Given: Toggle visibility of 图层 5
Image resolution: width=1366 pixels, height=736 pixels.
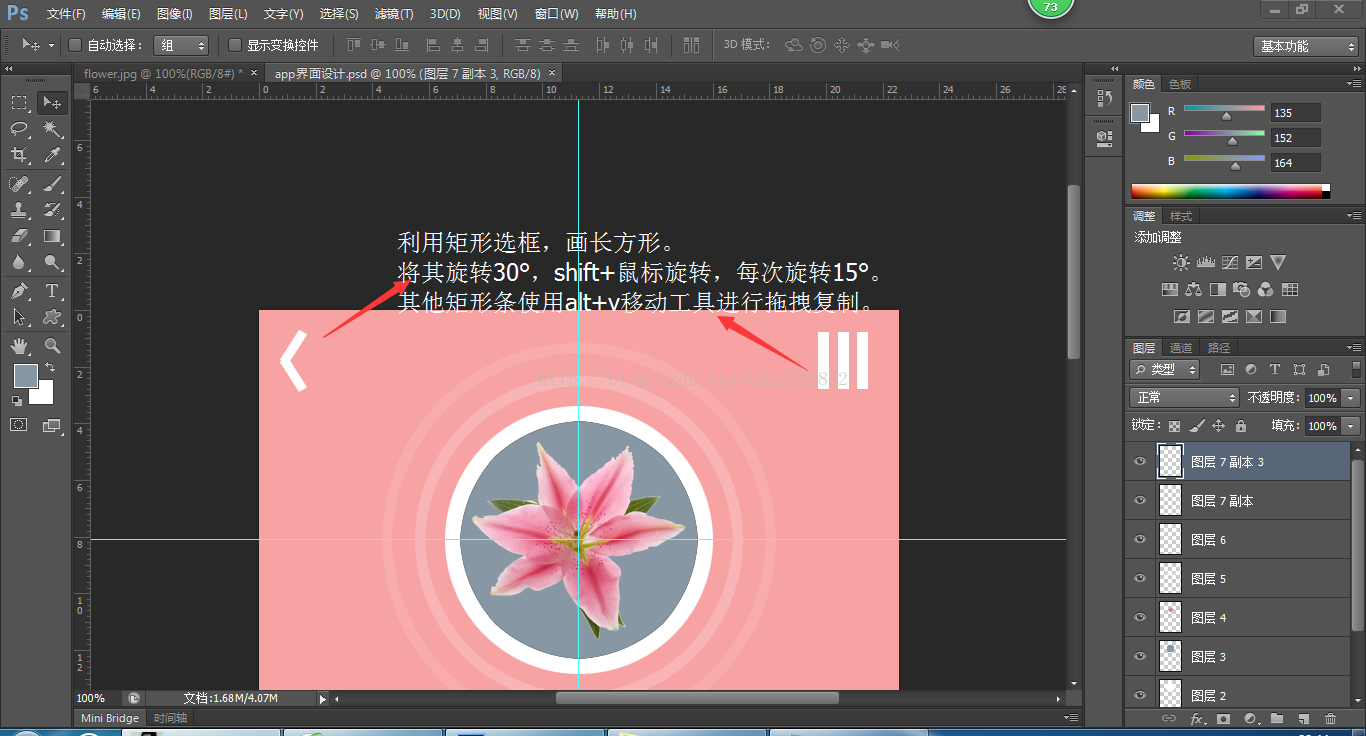Looking at the screenshot, I should point(1140,579).
